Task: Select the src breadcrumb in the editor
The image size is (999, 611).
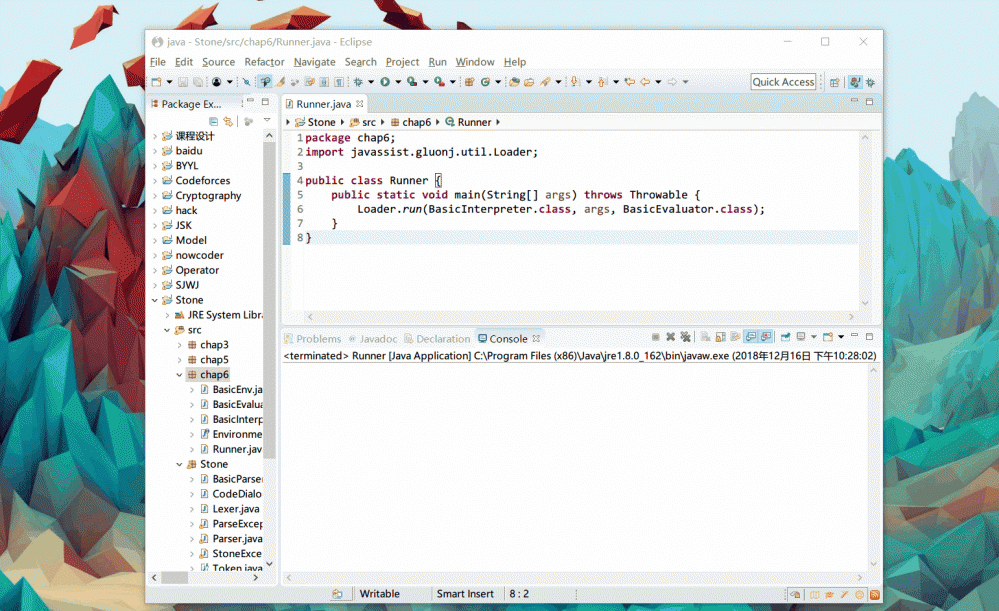Action: 369,122
